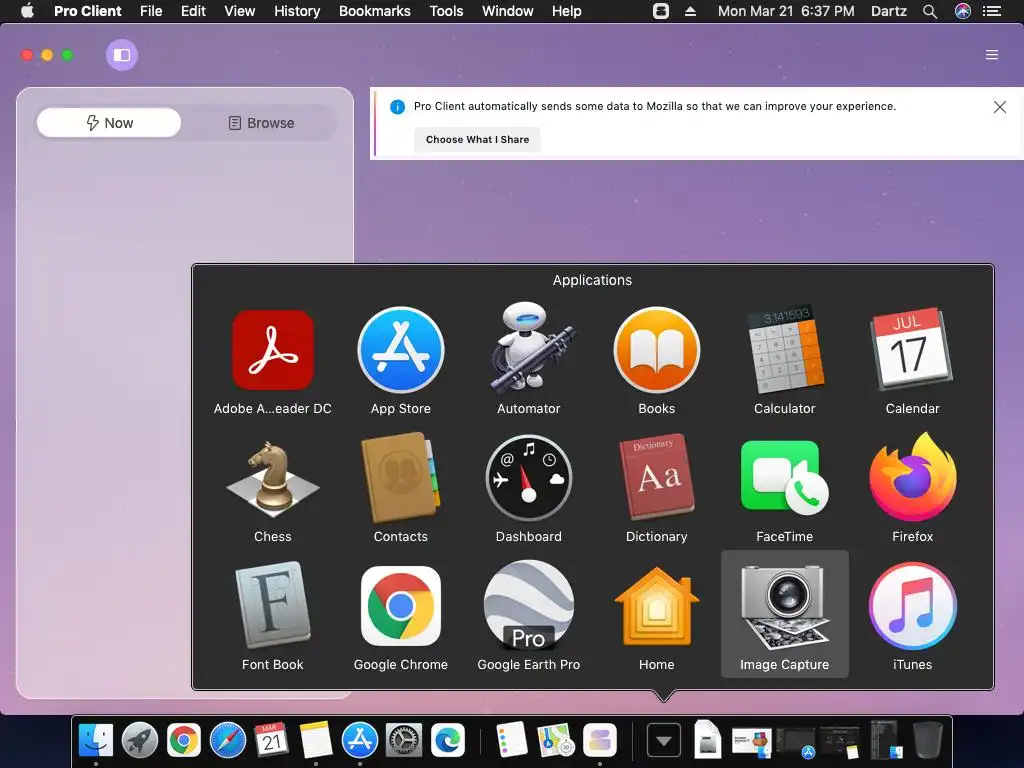Open Adobe Acrobat Reader DC from Applications
This screenshot has width=1024, height=768.
(x=273, y=351)
